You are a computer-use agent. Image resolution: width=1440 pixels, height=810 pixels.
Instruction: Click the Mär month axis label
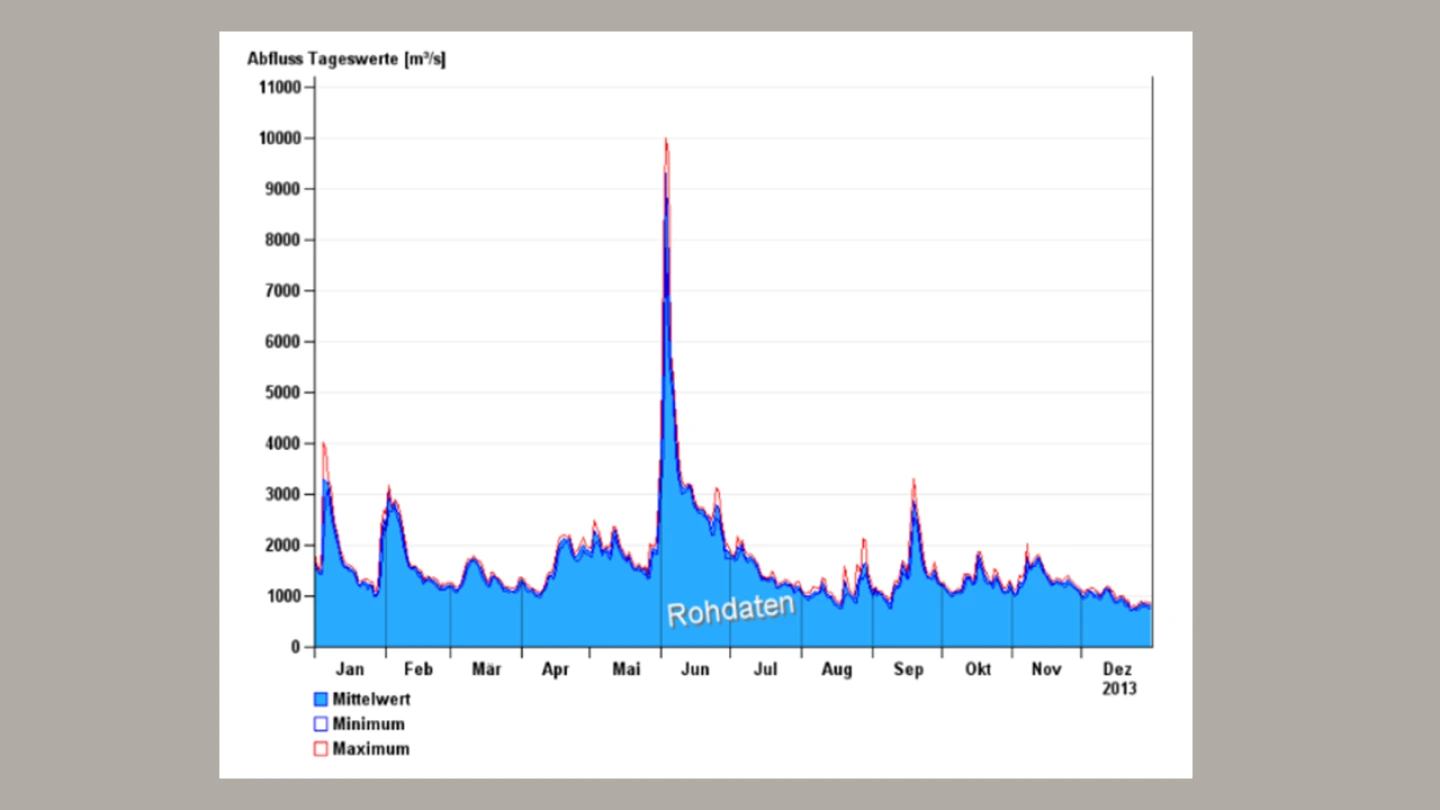486,669
